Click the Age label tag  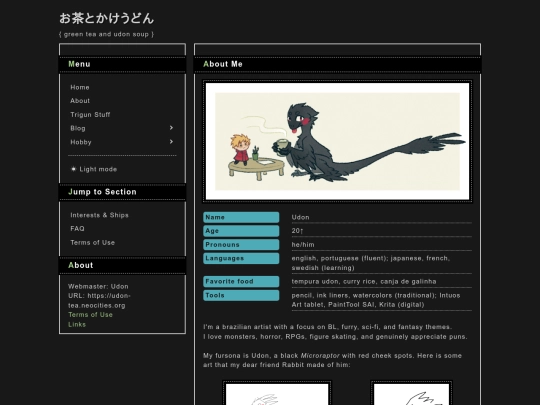tap(241, 231)
